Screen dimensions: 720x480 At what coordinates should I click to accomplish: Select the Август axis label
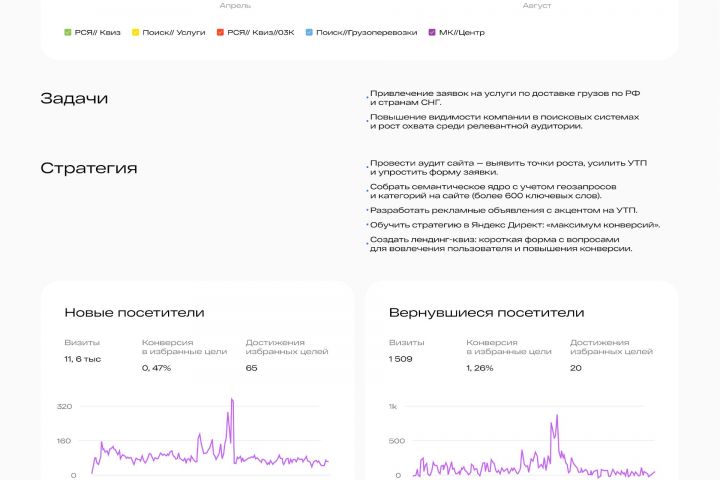pos(537,5)
